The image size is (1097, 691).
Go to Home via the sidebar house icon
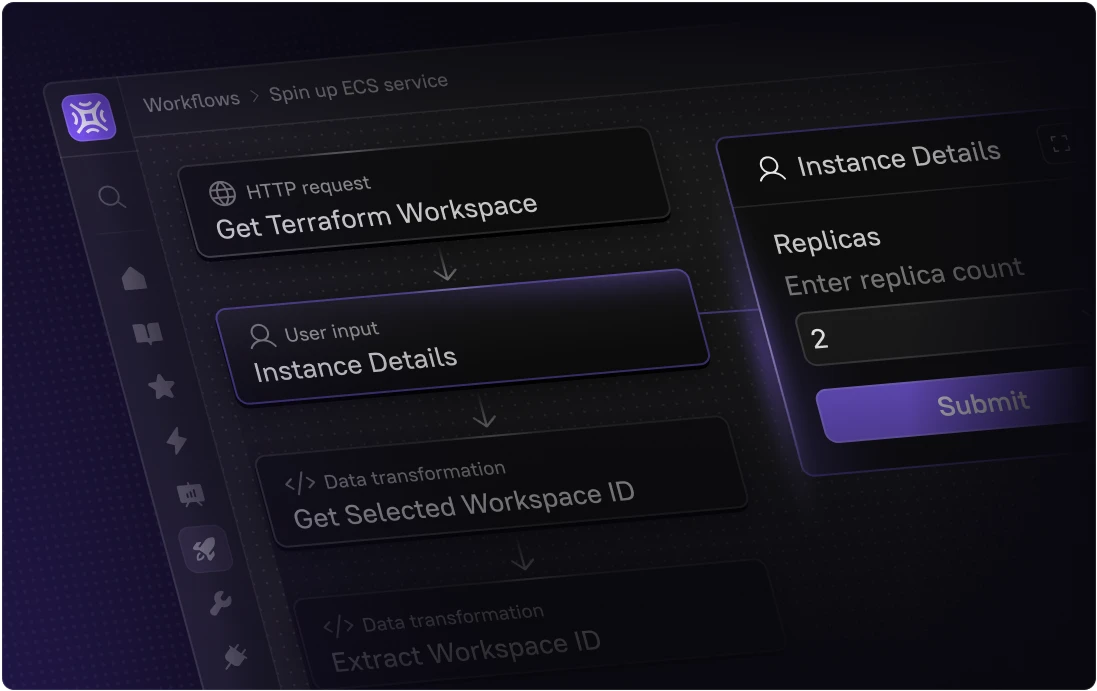[134, 278]
